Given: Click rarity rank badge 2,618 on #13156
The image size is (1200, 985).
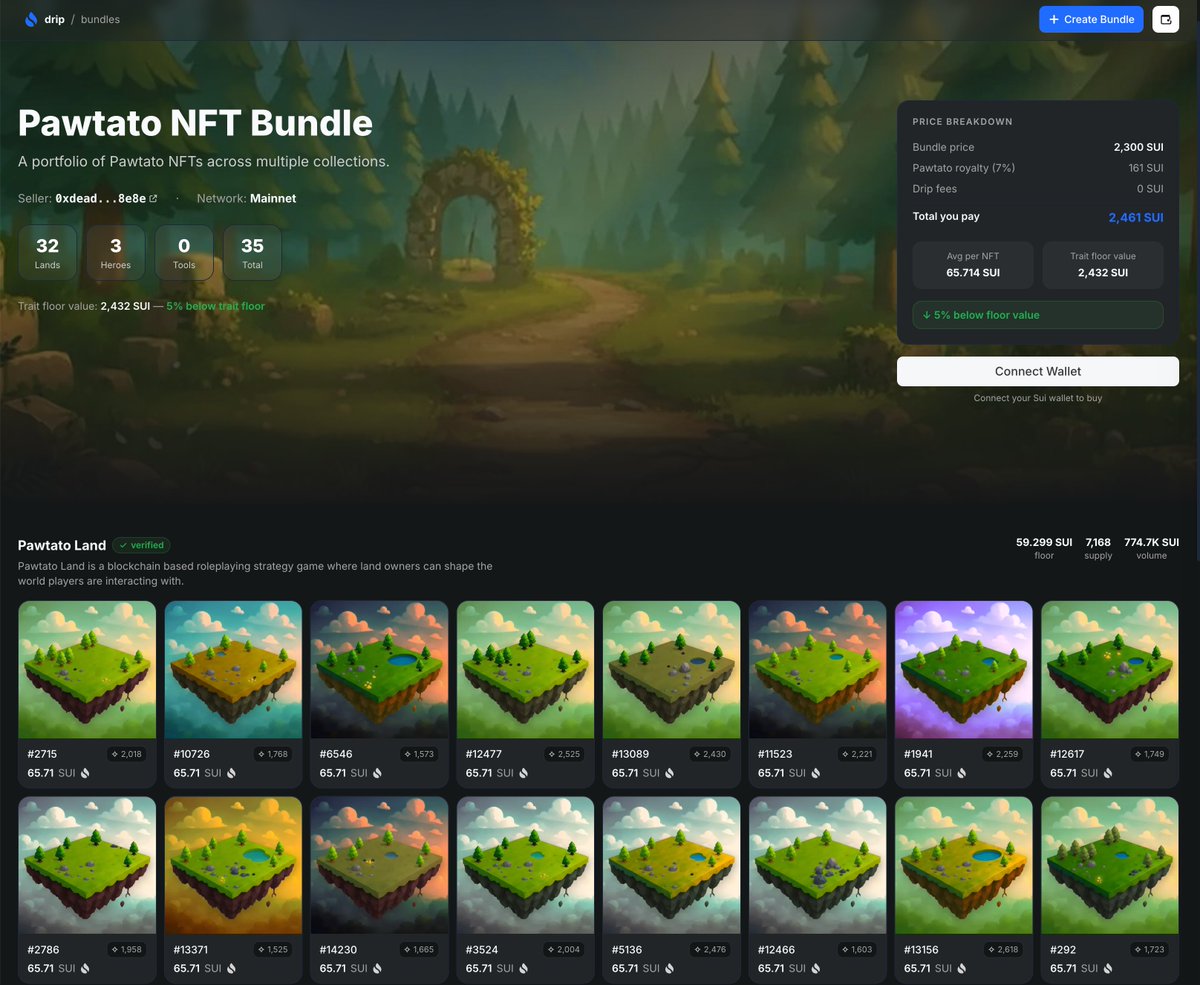Looking at the screenshot, I should 1004,949.
